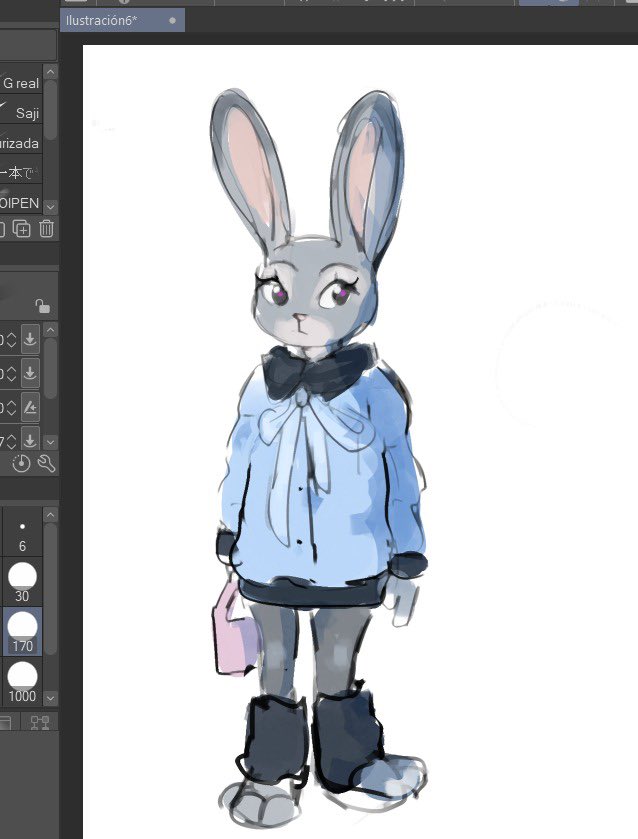This screenshot has width=638, height=839.
Task: Click the stepper next to the value ending 7
Action: (12, 441)
